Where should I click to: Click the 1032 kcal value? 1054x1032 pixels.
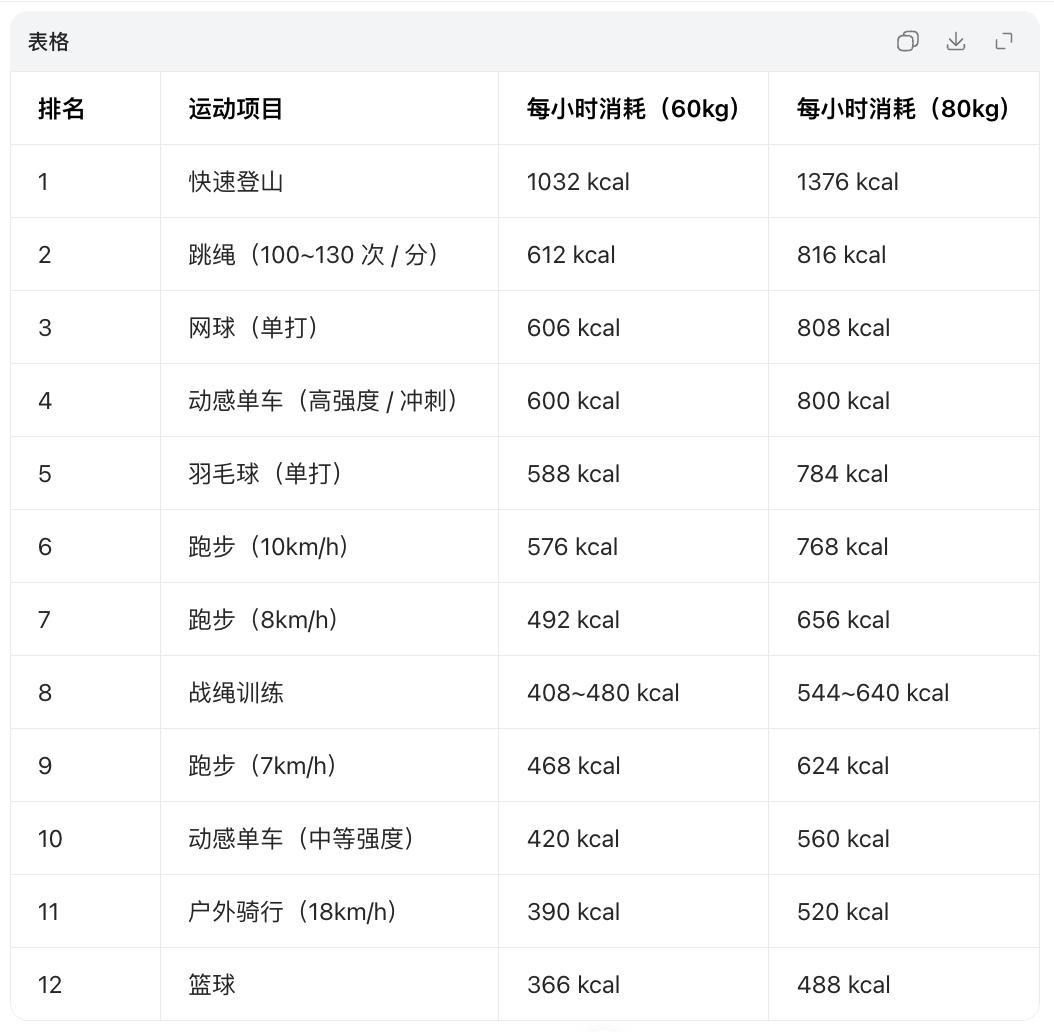coord(578,182)
